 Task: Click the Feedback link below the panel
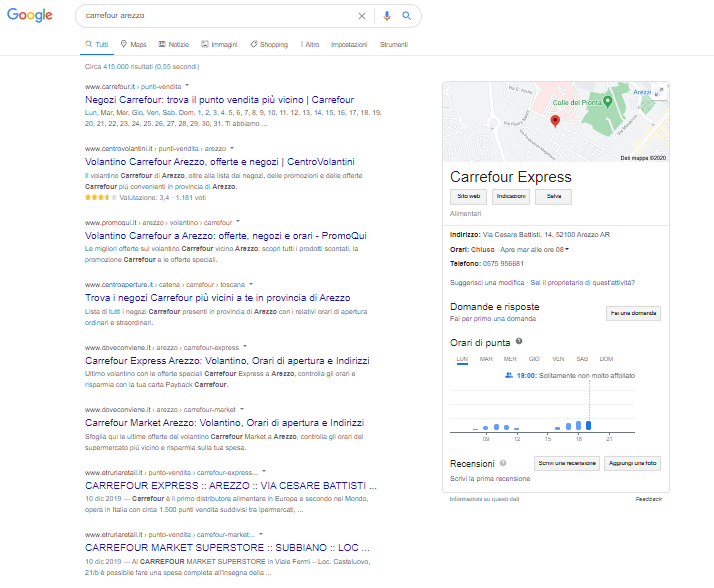pos(648,499)
